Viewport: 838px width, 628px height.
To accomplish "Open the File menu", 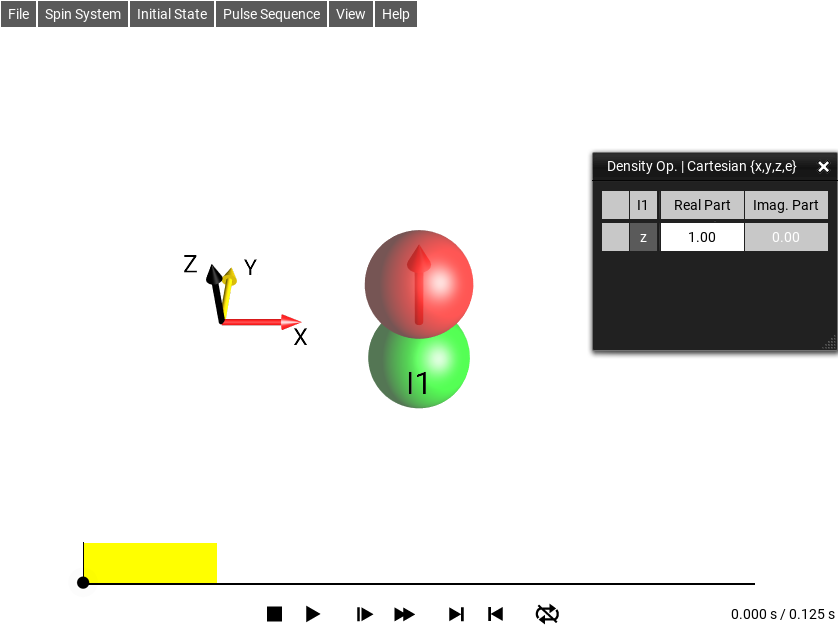I will (19, 14).
